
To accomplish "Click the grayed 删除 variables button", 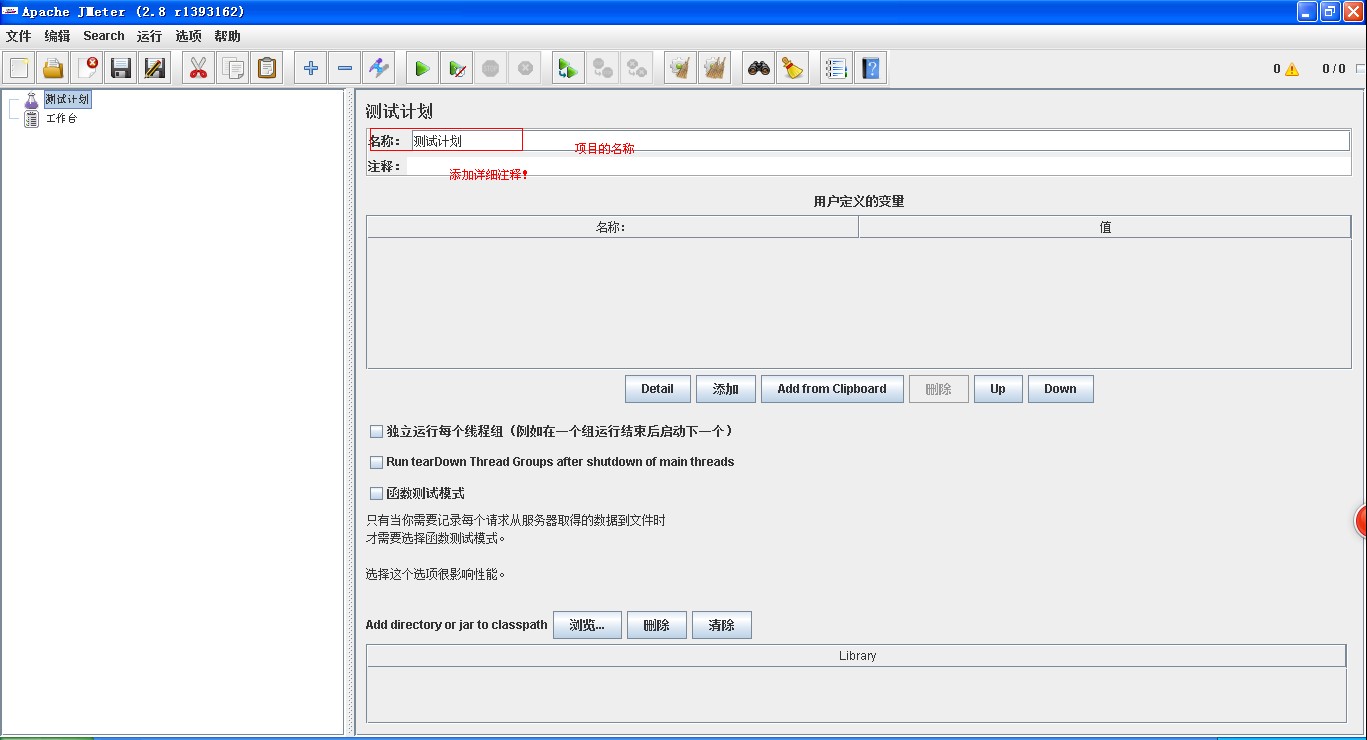I will point(938,389).
